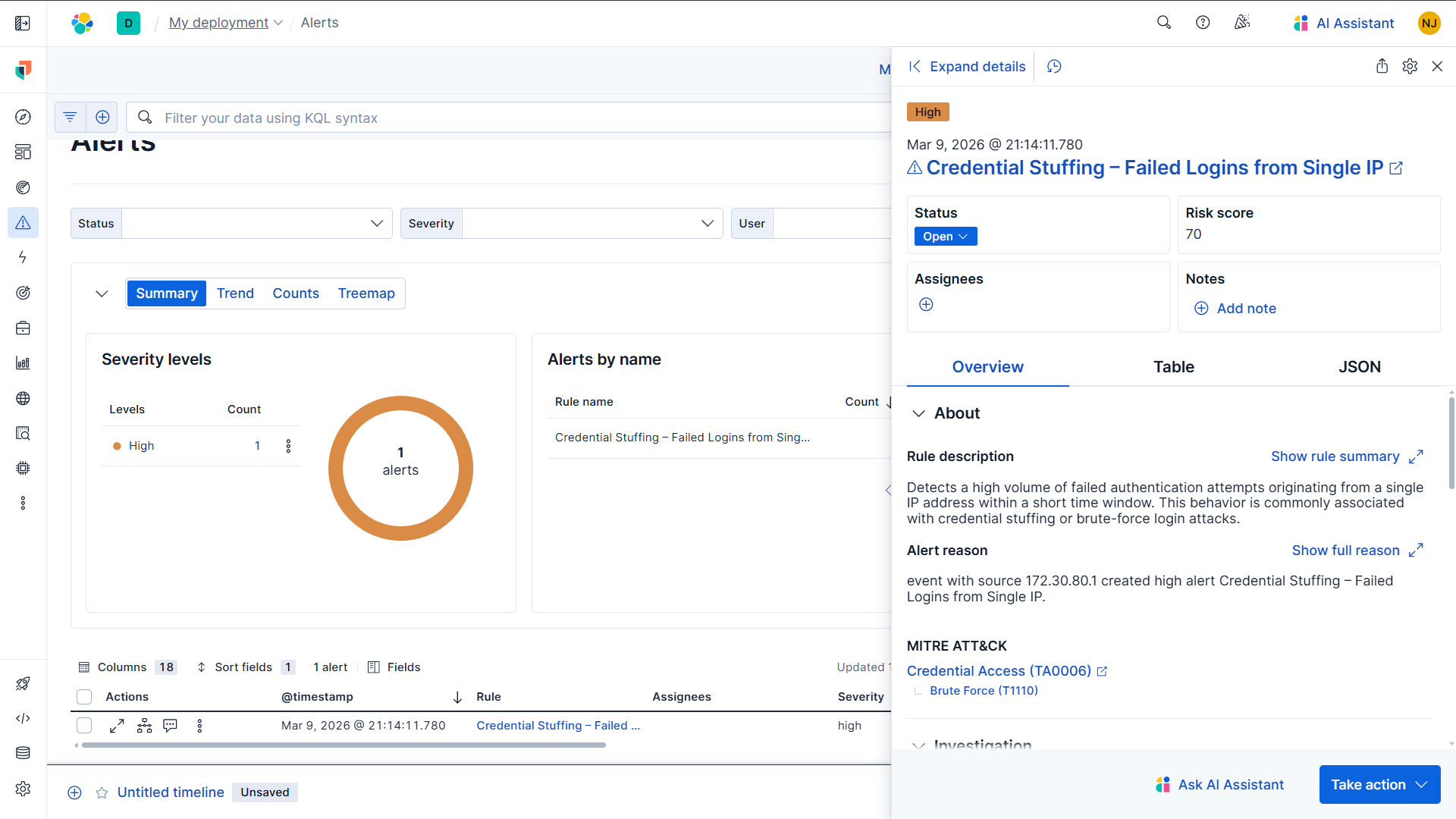
Task: Click the add filter plus icon beside the query bar
Action: coord(102,118)
